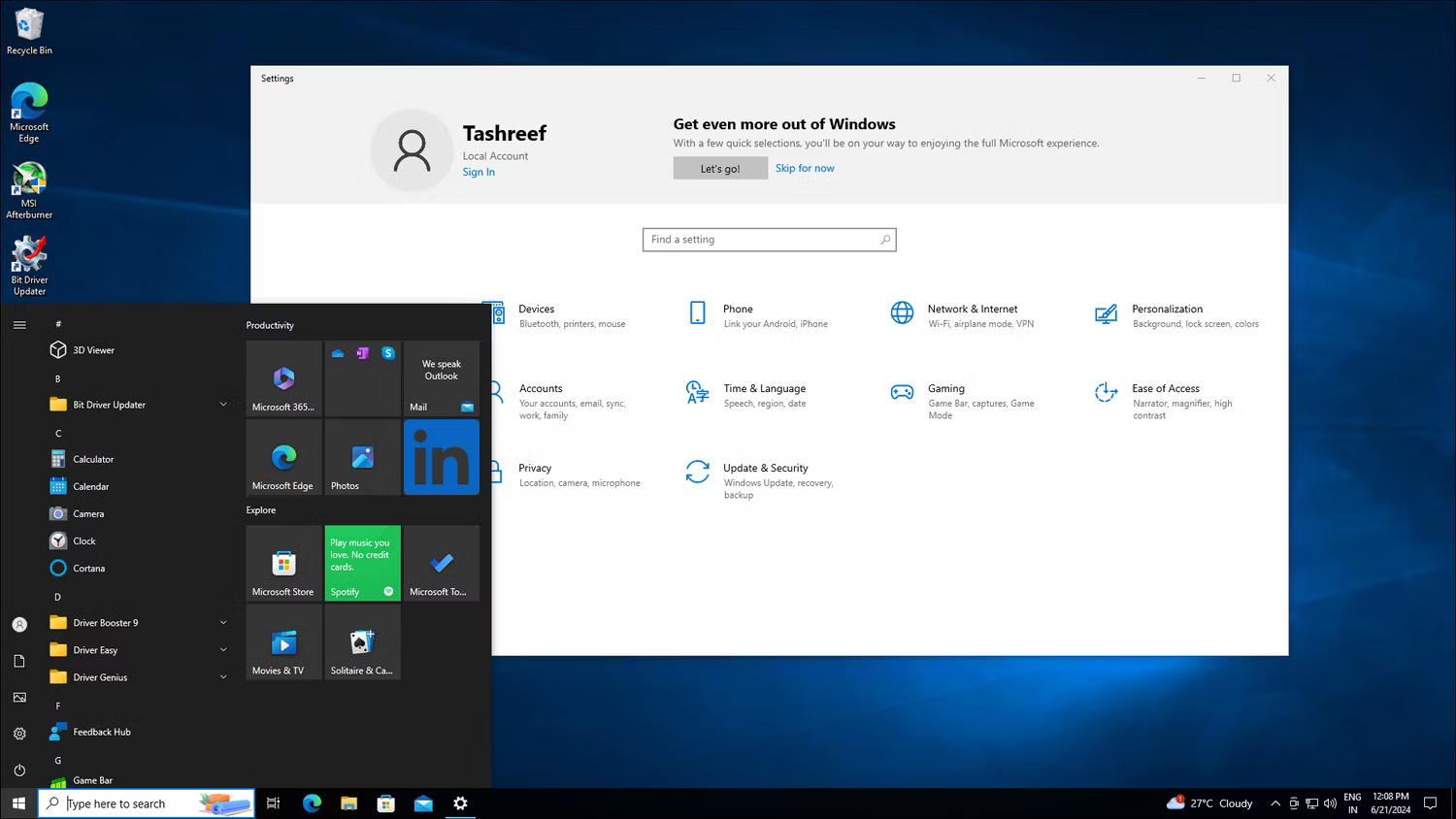Expand the Driver Easy folder
1456x819 pixels.
coord(222,649)
